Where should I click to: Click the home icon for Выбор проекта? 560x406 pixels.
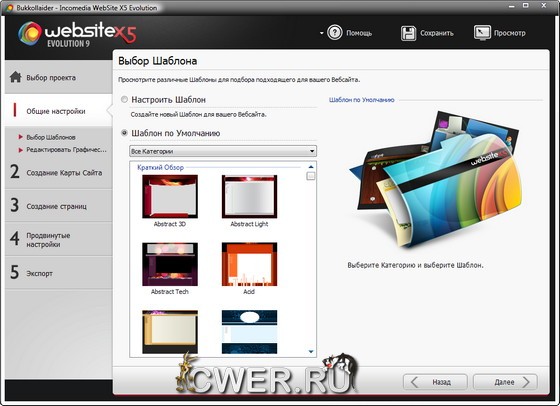(15, 77)
